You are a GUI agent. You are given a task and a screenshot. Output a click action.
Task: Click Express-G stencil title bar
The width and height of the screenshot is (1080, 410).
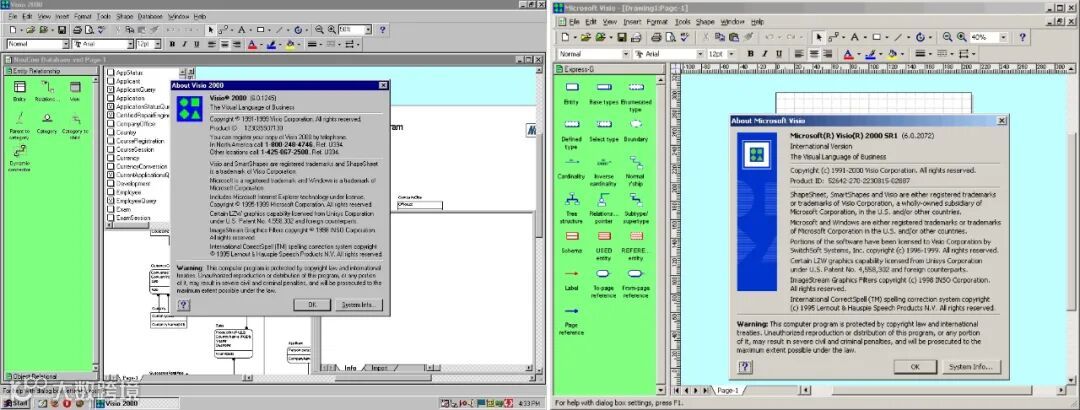coord(609,69)
